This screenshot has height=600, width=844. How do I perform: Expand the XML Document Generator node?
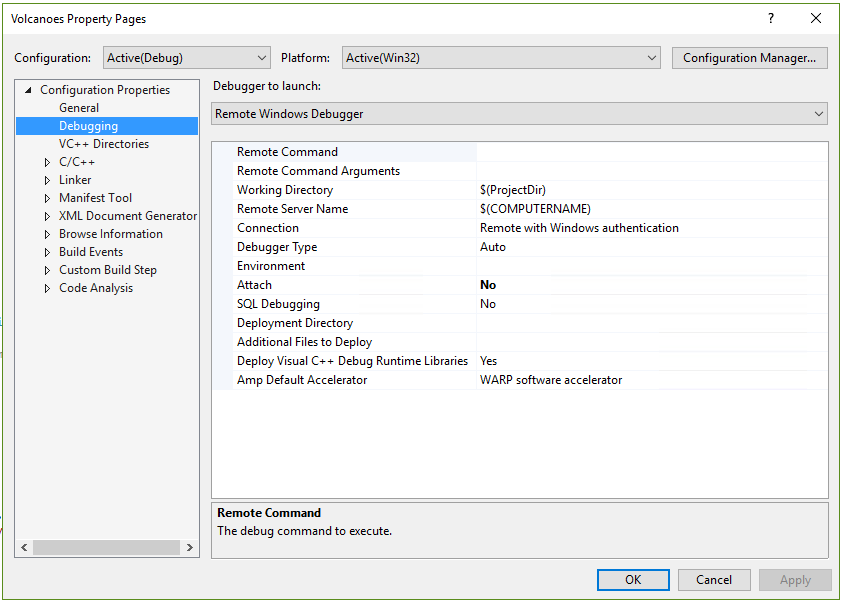[46, 215]
